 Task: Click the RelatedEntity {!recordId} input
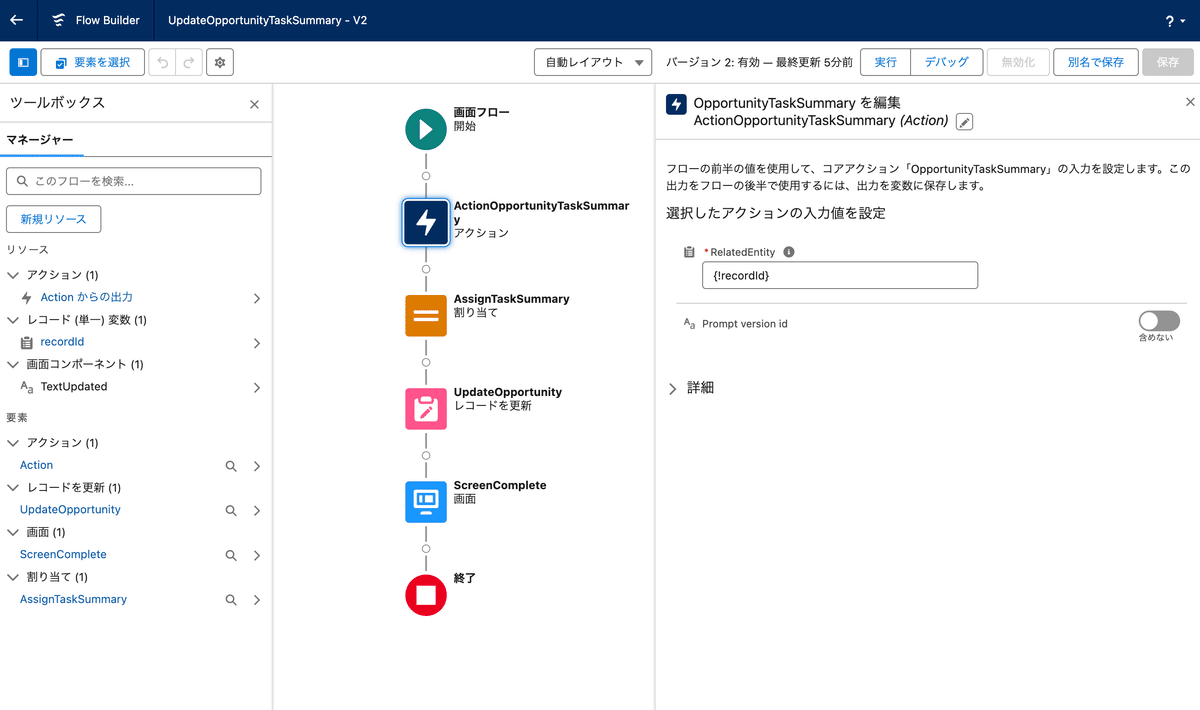click(840, 276)
